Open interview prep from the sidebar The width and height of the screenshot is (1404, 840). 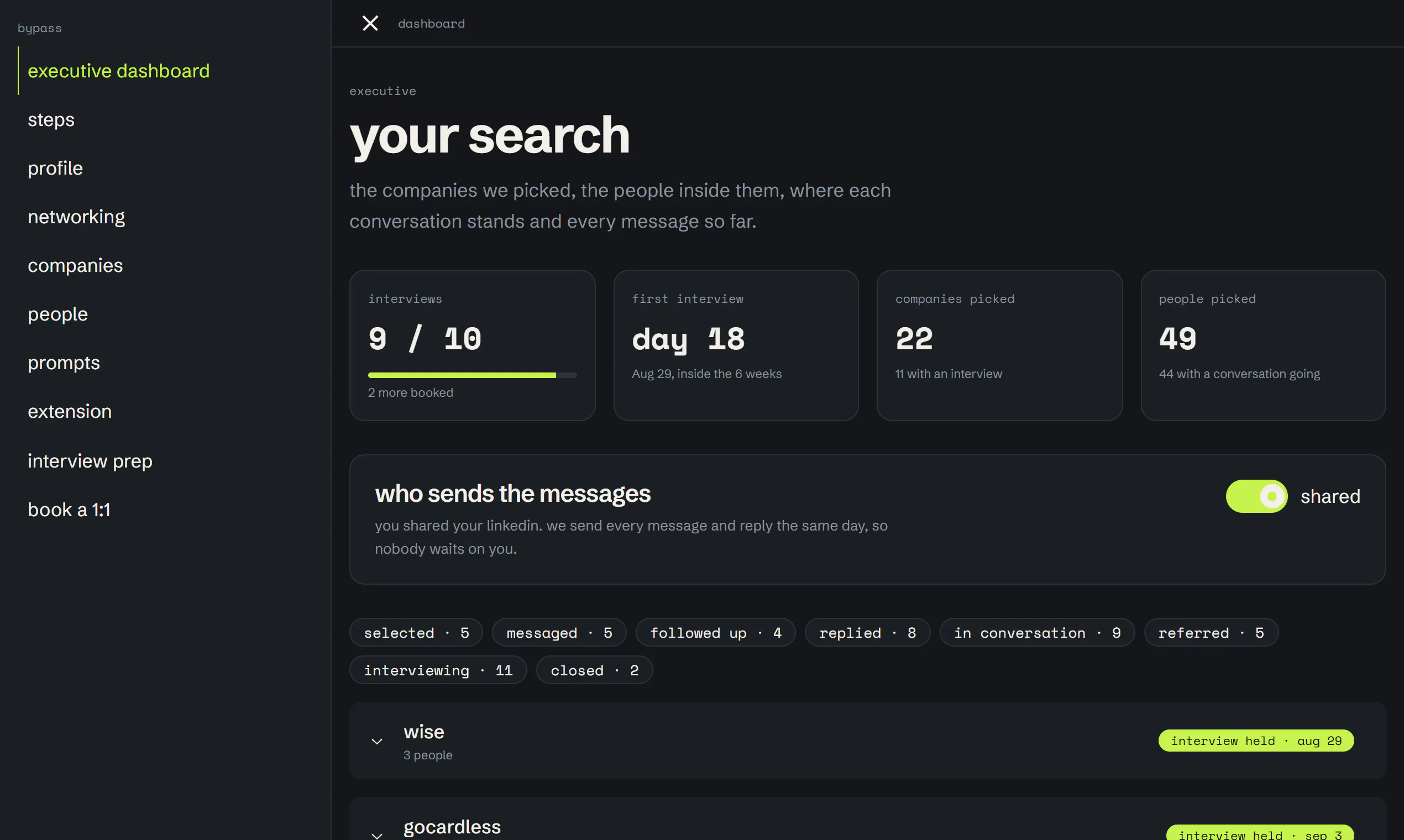click(x=90, y=461)
